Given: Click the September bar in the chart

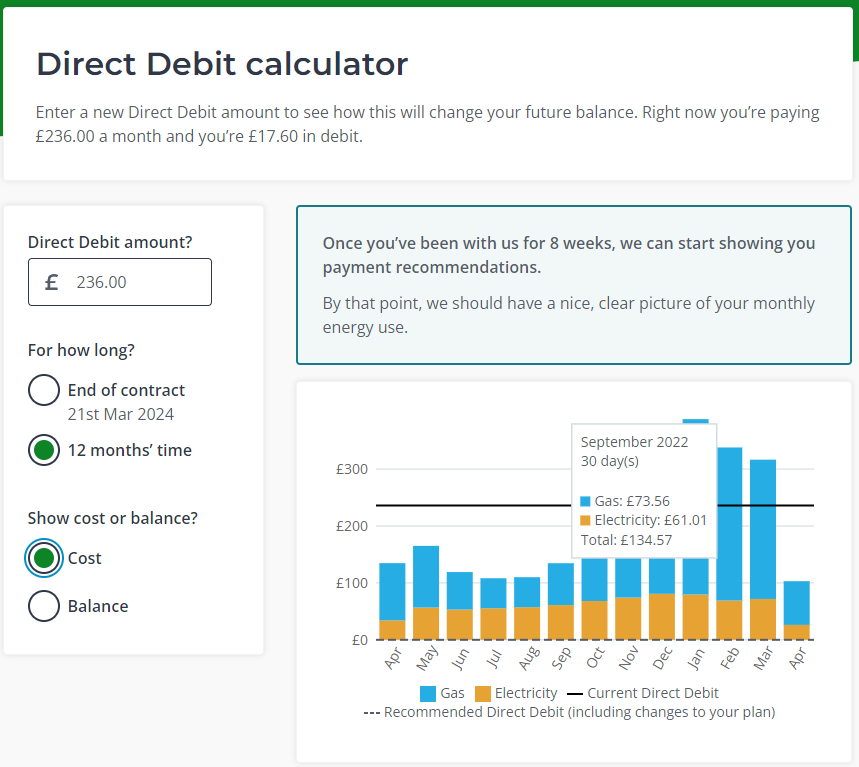Looking at the screenshot, I should (561, 602).
